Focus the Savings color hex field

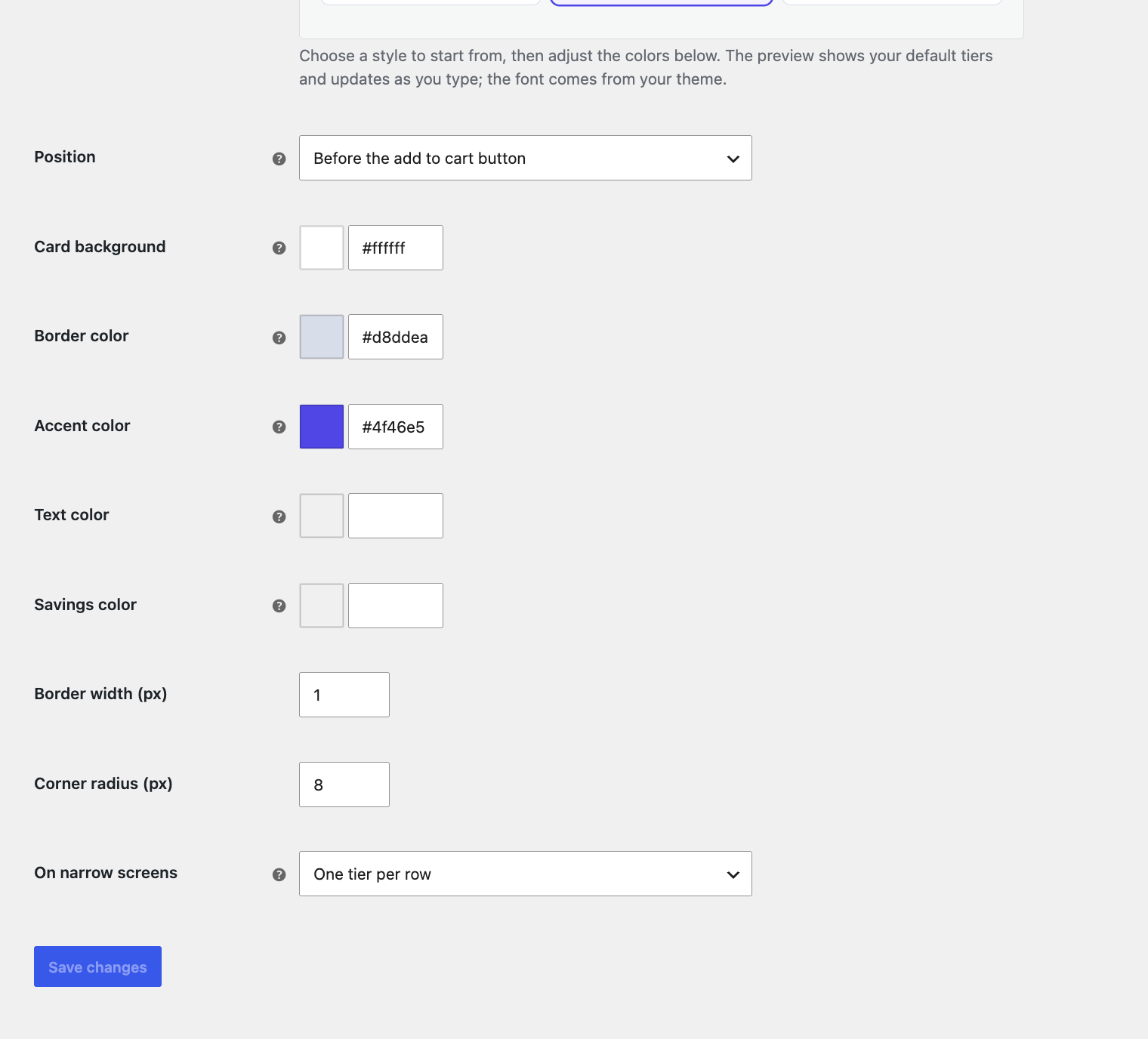[x=395, y=606]
